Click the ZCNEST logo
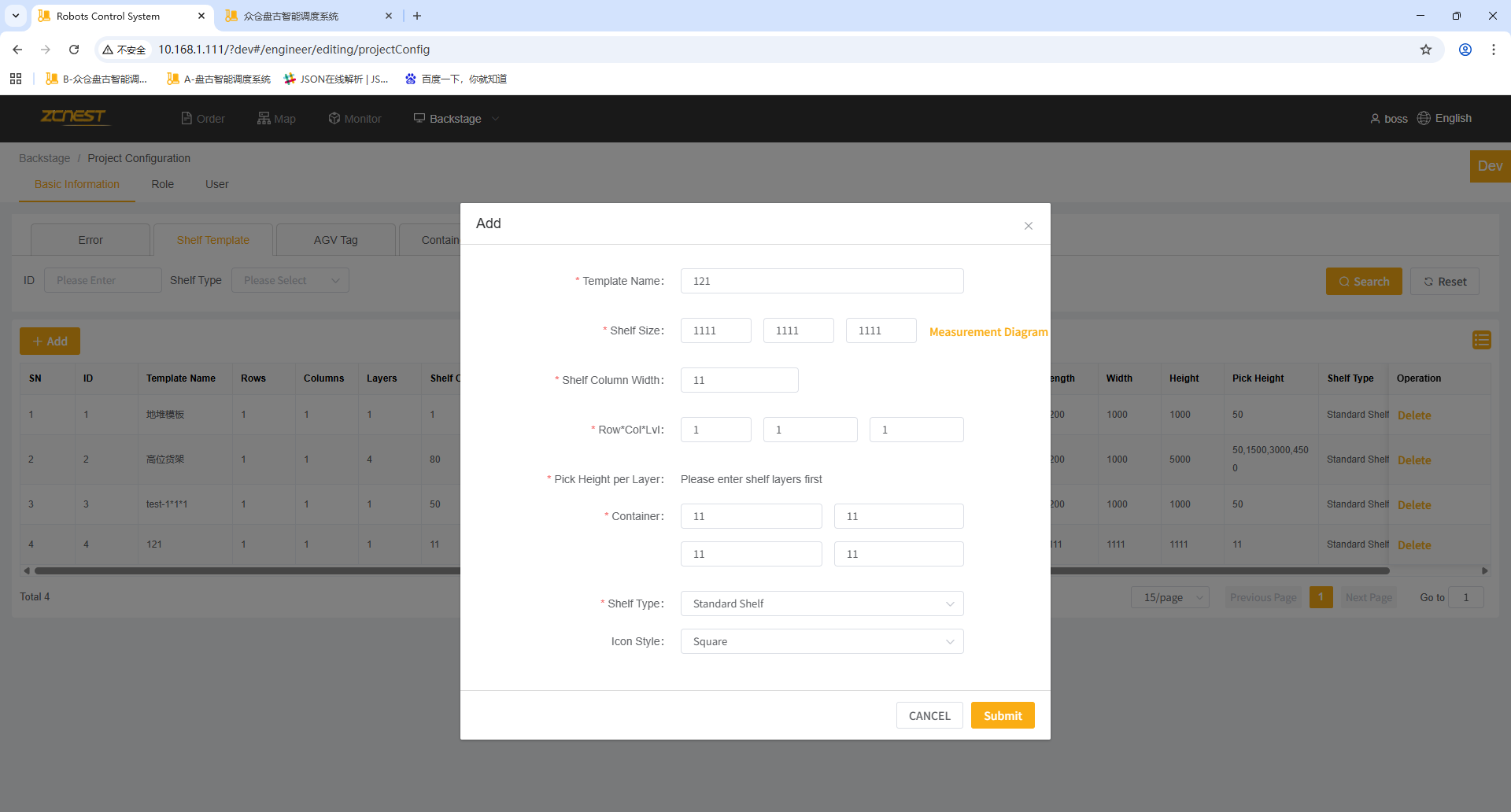This screenshot has height=812, width=1511. [x=73, y=117]
